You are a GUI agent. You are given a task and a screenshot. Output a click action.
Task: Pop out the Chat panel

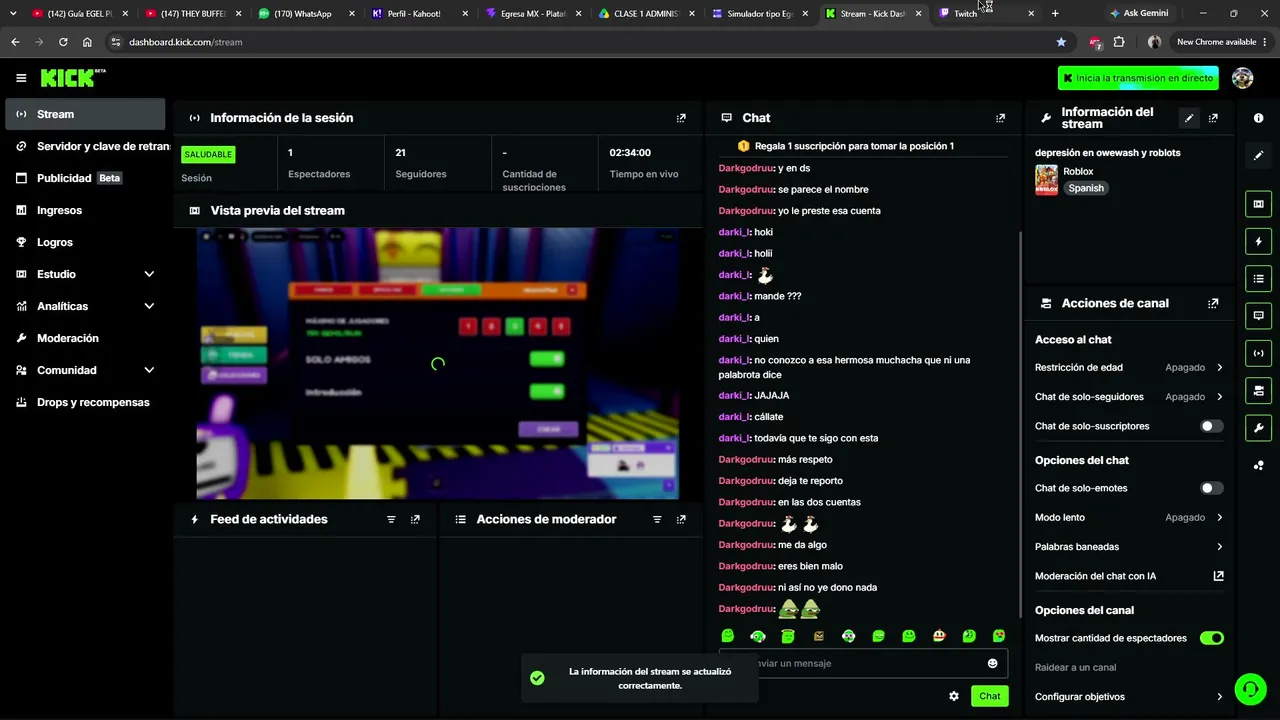point(1000,118)
